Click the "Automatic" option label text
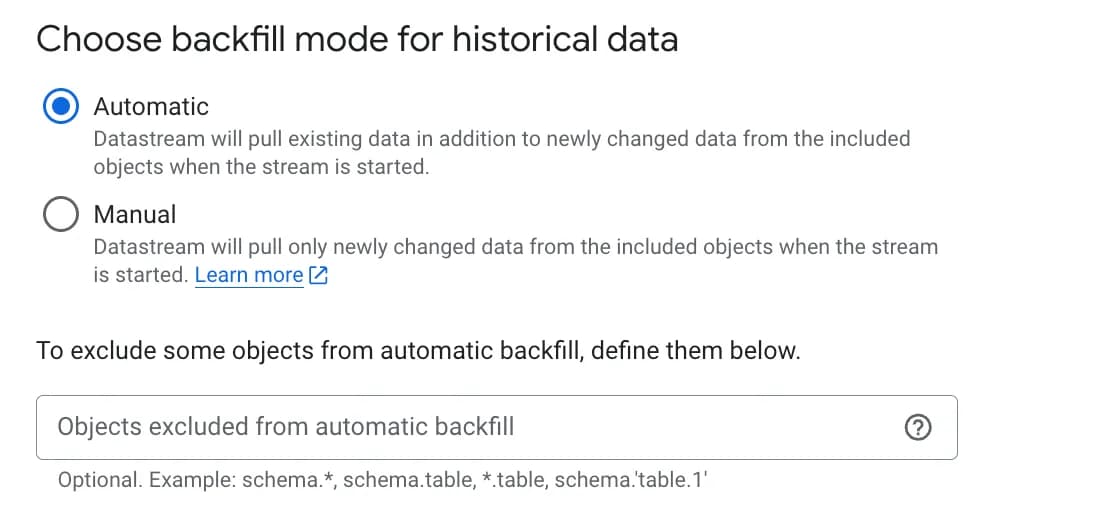 (151, 106)
